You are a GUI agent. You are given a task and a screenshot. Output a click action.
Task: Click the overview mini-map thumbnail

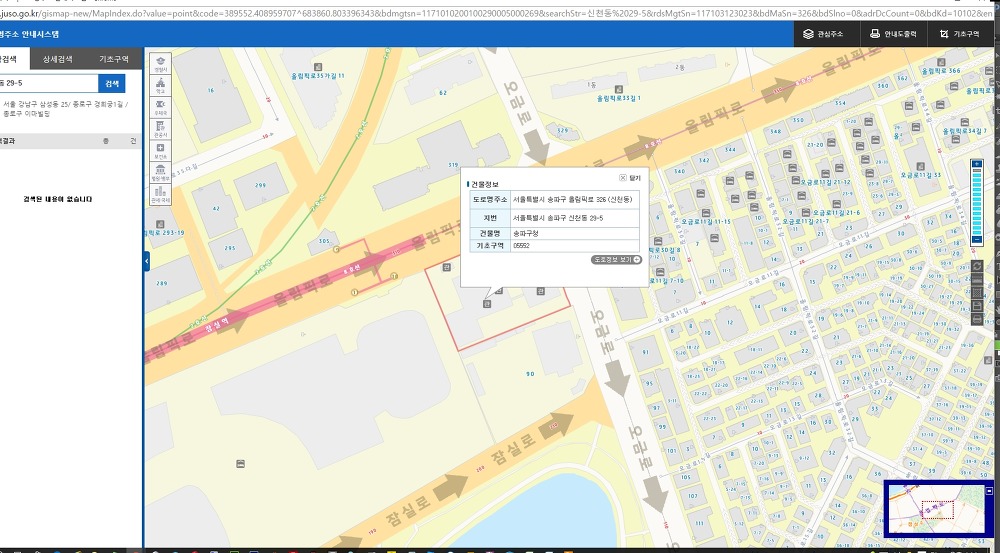[x=936, y=509]
